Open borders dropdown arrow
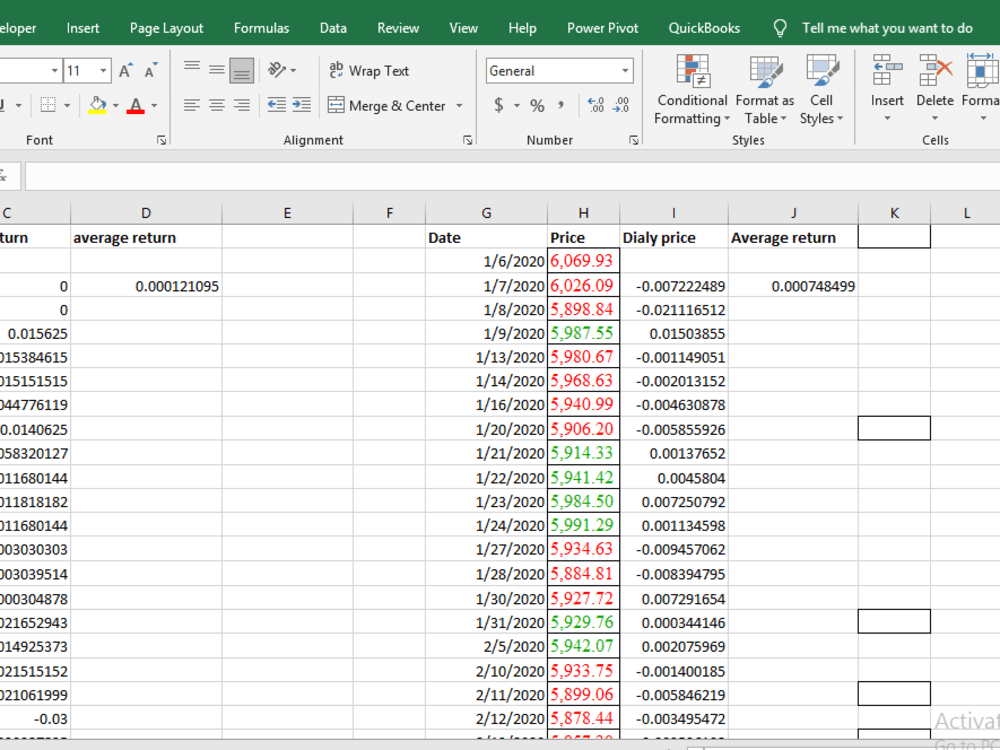 coord(67,105)
